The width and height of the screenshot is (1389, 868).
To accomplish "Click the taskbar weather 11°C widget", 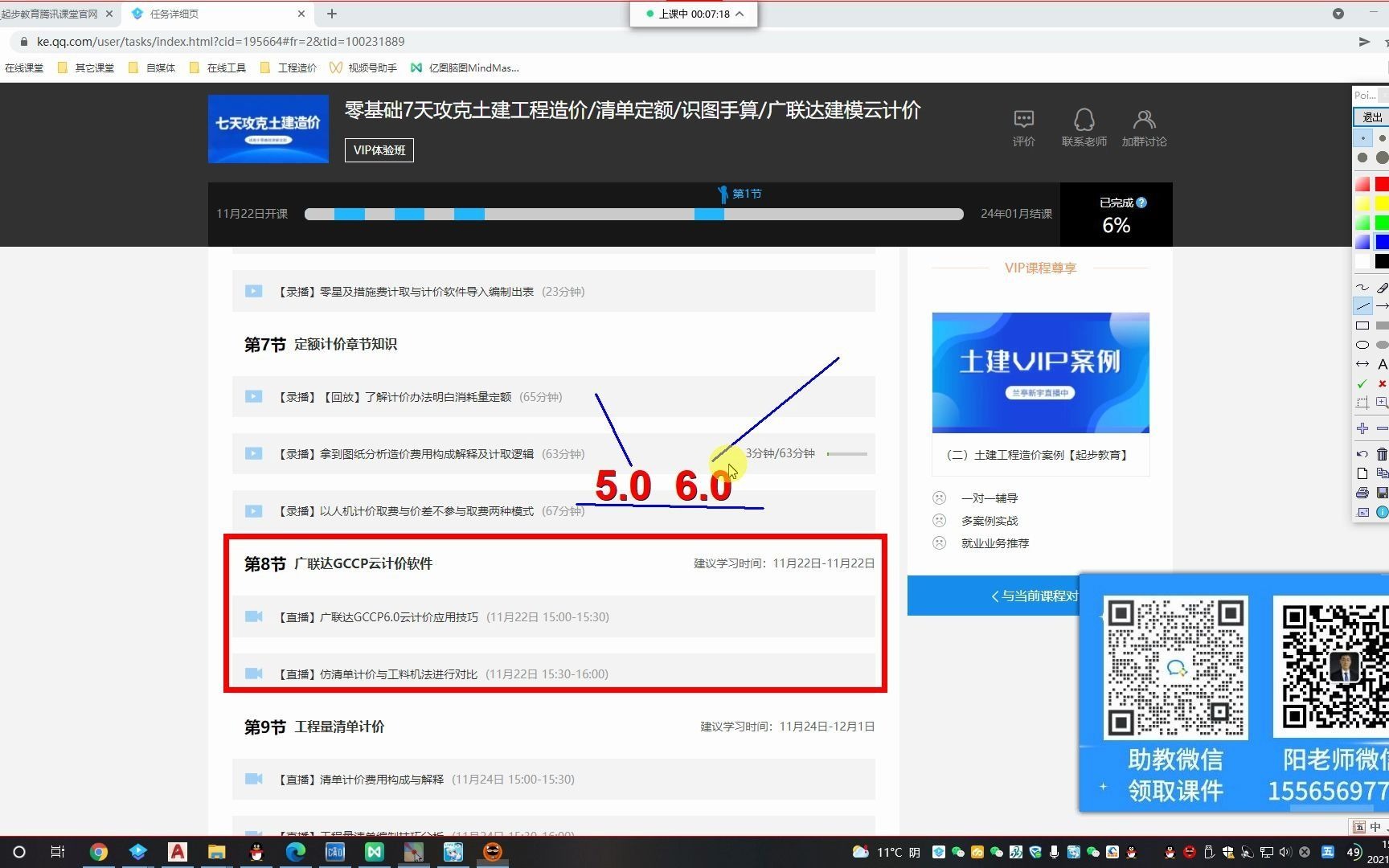I will coord(887,852).
